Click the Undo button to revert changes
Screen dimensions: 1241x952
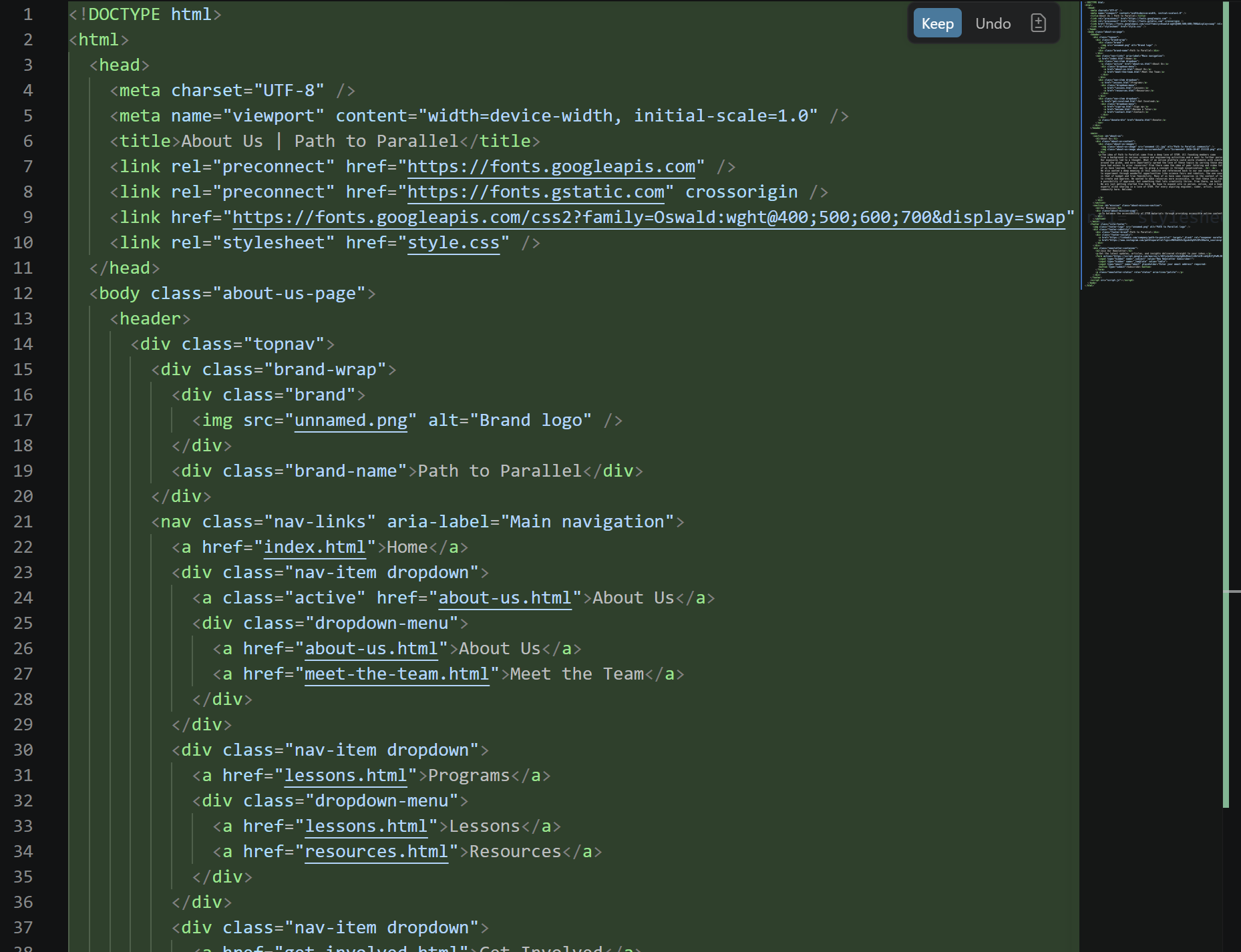pos(993,23)
